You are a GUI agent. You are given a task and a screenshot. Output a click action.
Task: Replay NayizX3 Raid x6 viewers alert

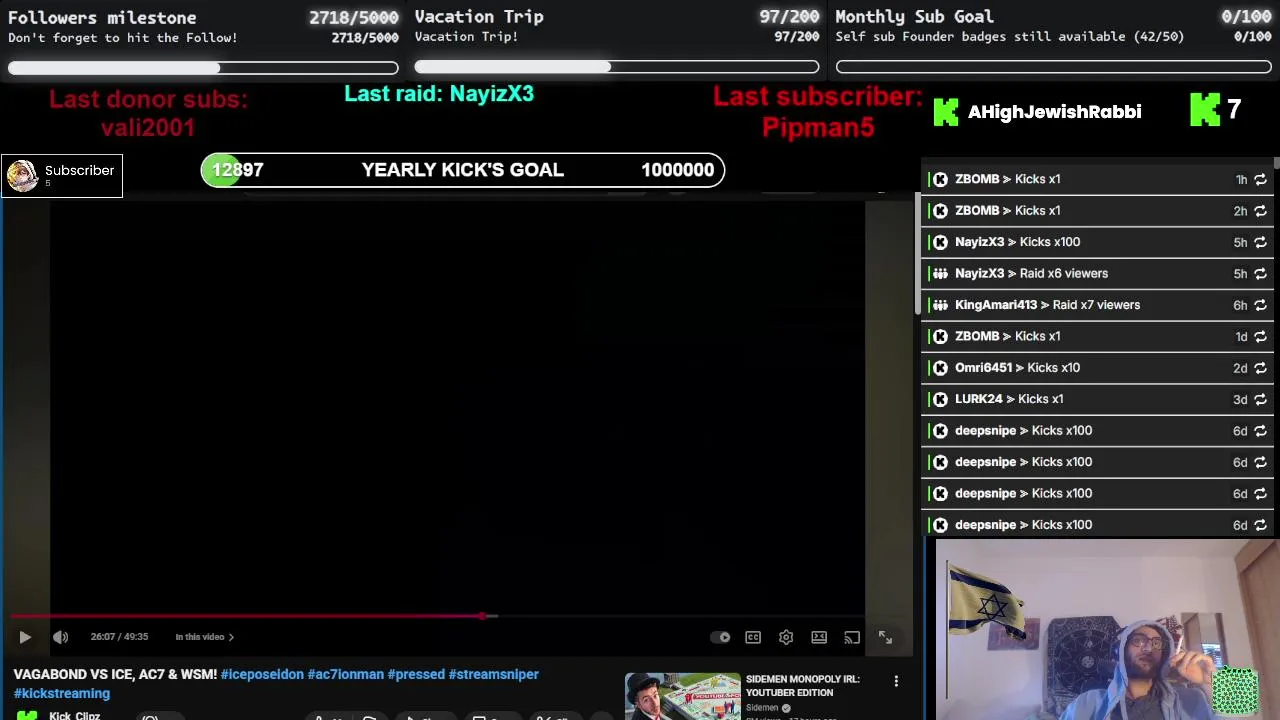1260,274
